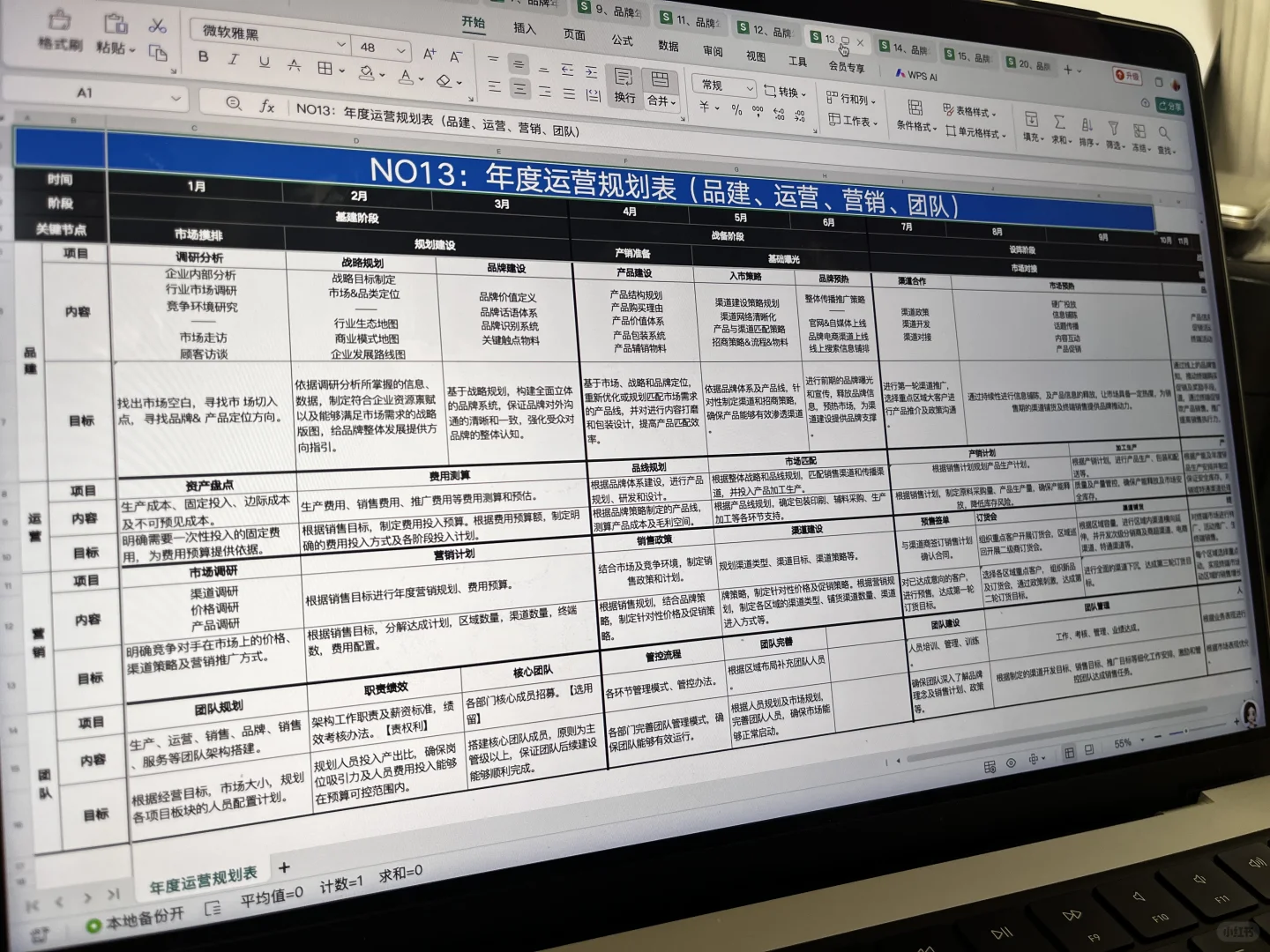Viewport: 1270px width, 952px height.
Task: Click the currency yen symbol icon
Action: point(705,107)
